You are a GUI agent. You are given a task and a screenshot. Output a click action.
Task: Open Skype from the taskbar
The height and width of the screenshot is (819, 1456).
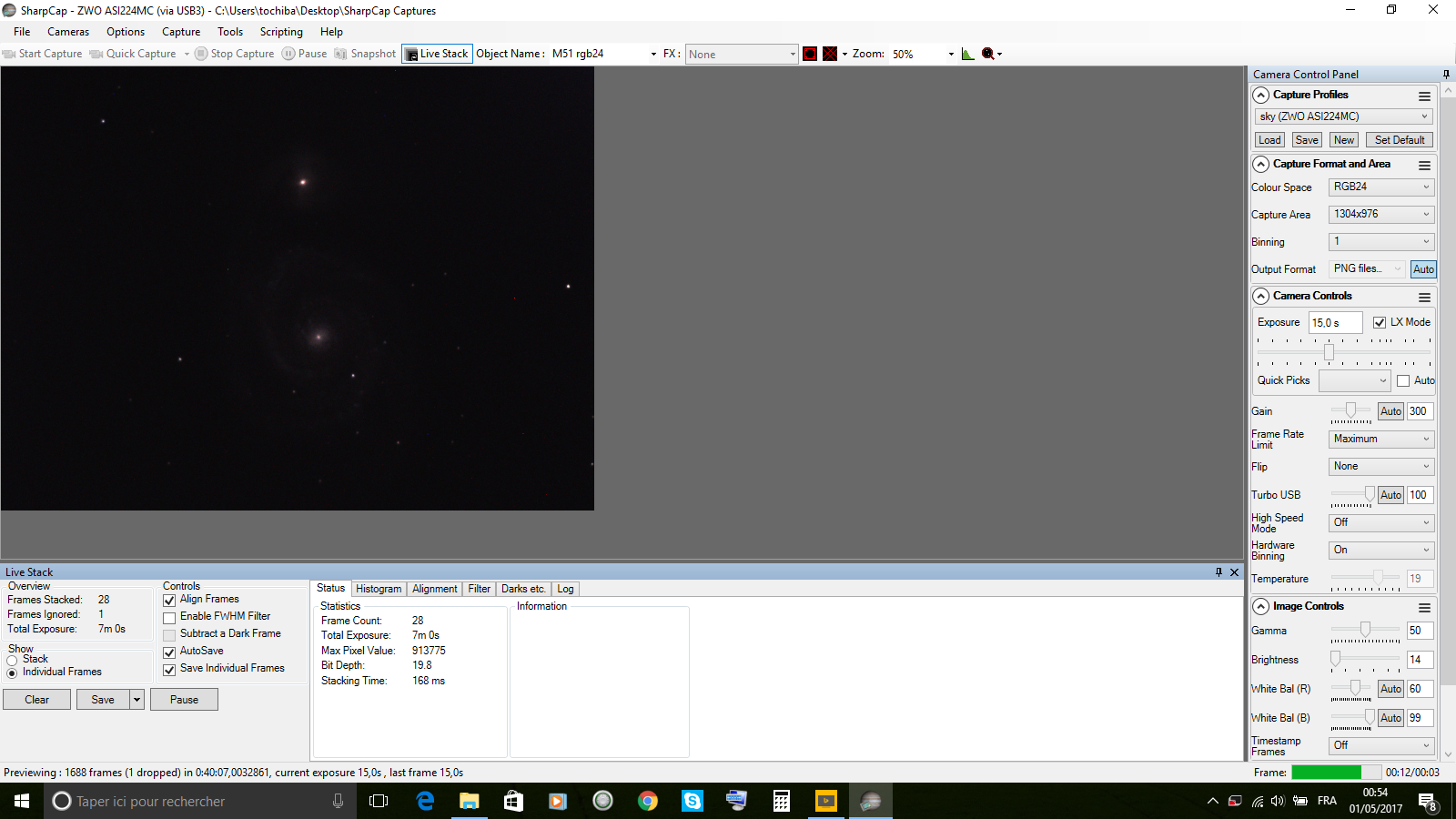[693, 801]
